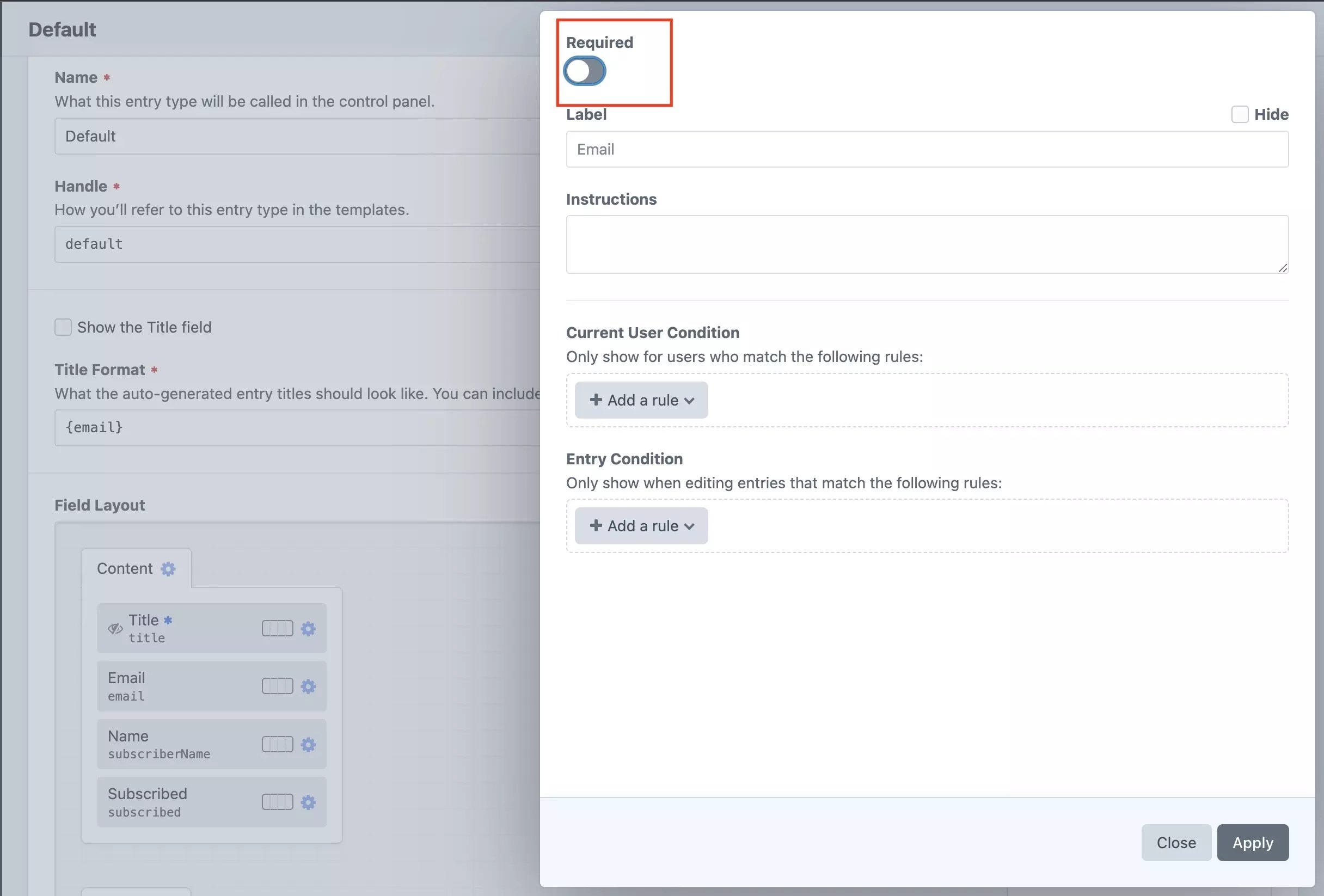This screenshot has height=896, width=1324.
Task: Check the Hide label checkbox
Action: (x=1239, y=114)
